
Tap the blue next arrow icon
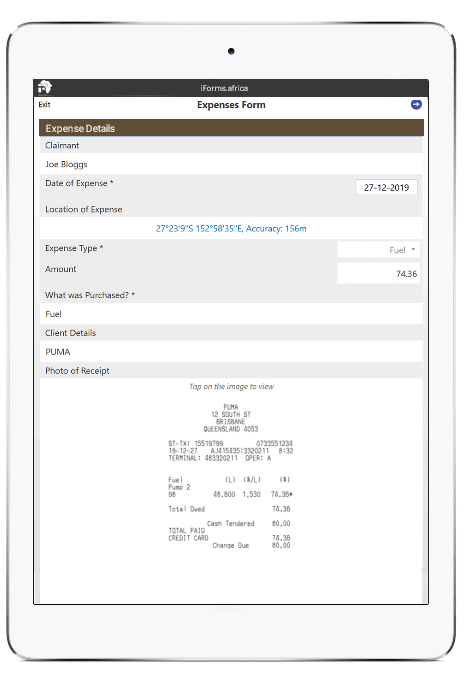click(416, 105)
